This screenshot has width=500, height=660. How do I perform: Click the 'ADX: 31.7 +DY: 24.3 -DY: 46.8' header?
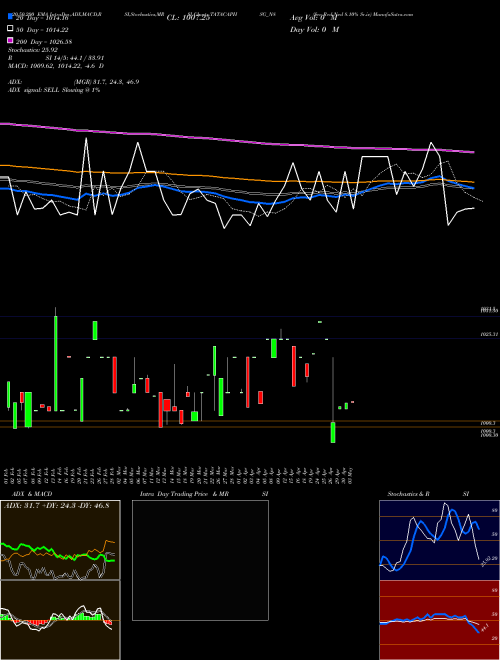pyautogui.click(x=56, y=505)
